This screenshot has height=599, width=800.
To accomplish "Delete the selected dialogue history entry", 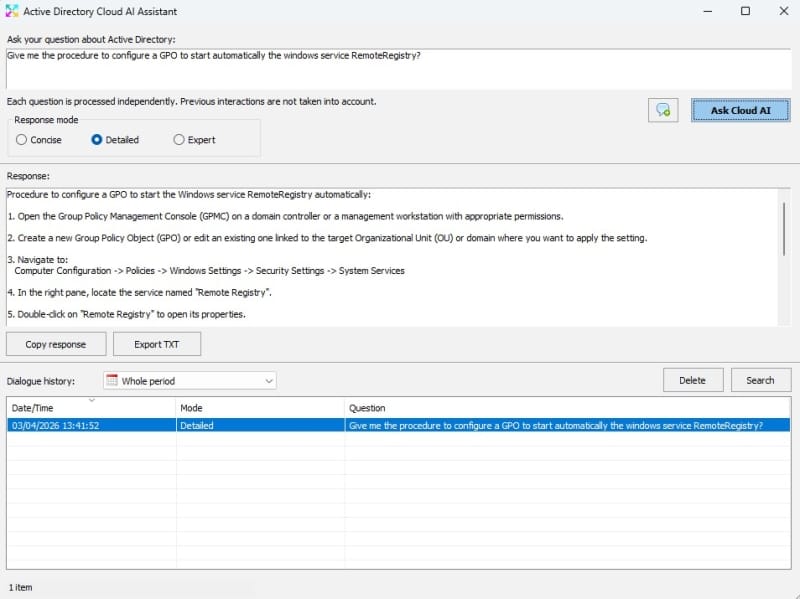I will click(692, 380).
